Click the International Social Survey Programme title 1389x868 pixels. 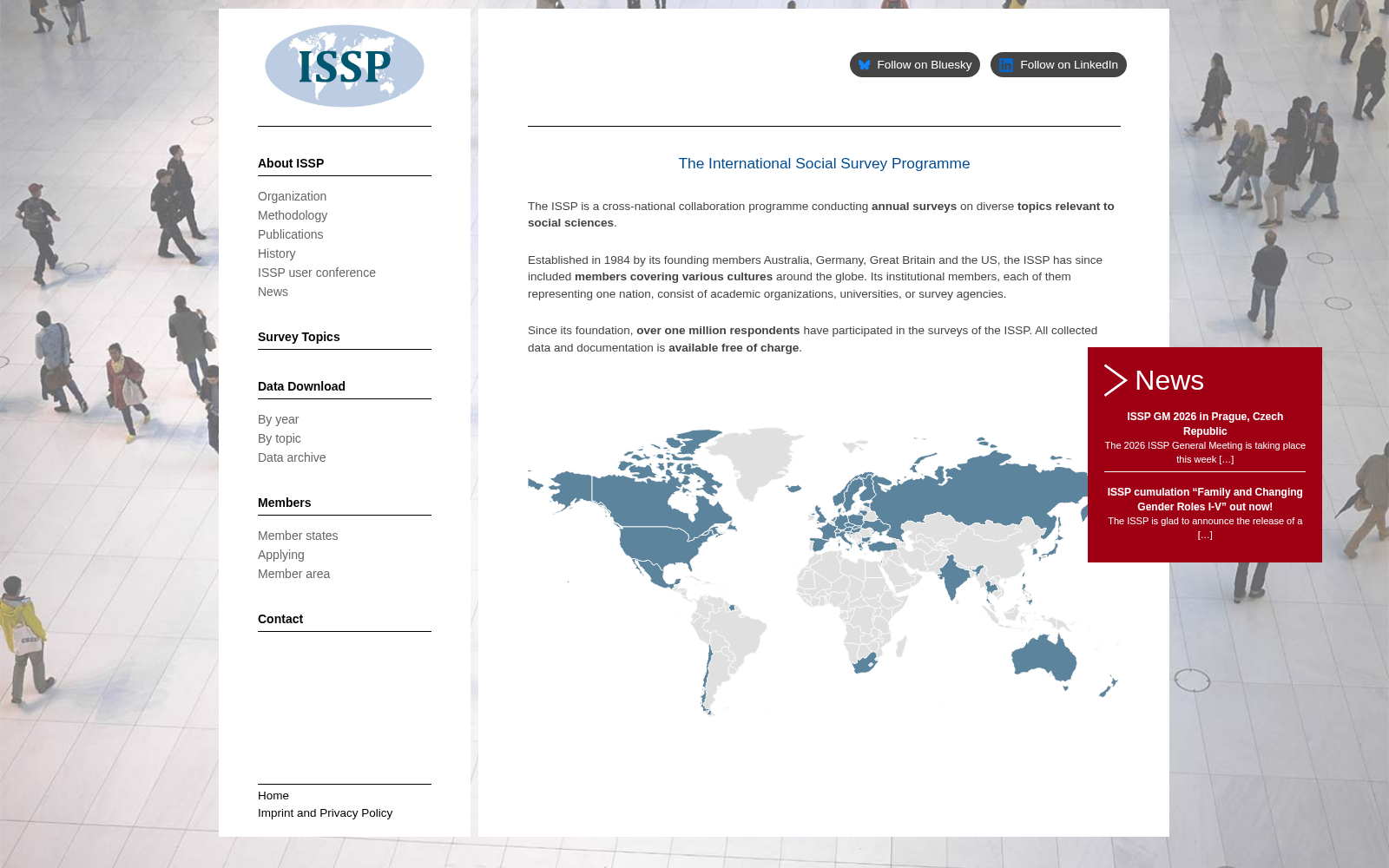point(824,163)
